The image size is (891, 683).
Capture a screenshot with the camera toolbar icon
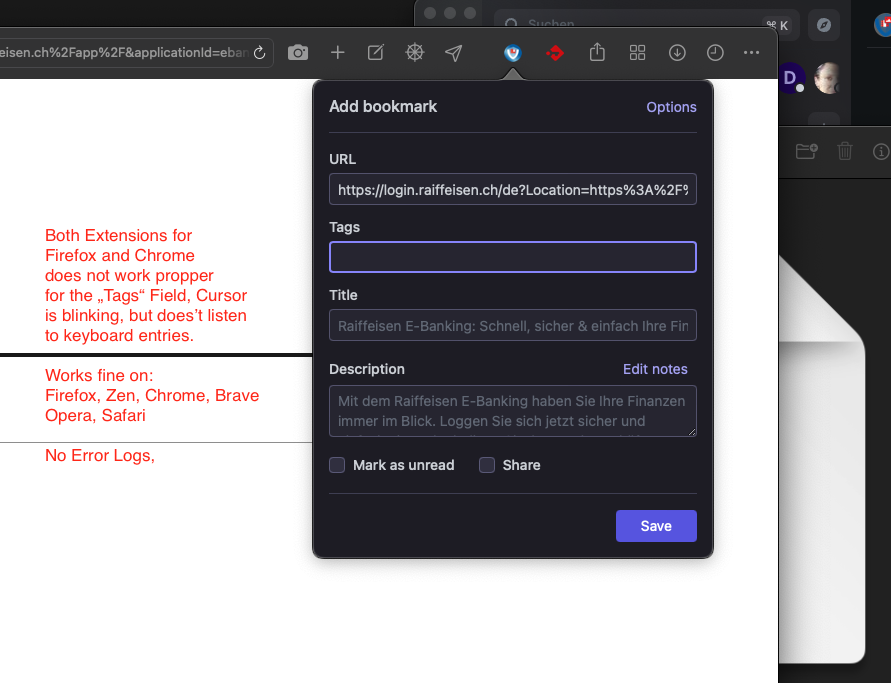pyautogui.click(x=297, y=53)
